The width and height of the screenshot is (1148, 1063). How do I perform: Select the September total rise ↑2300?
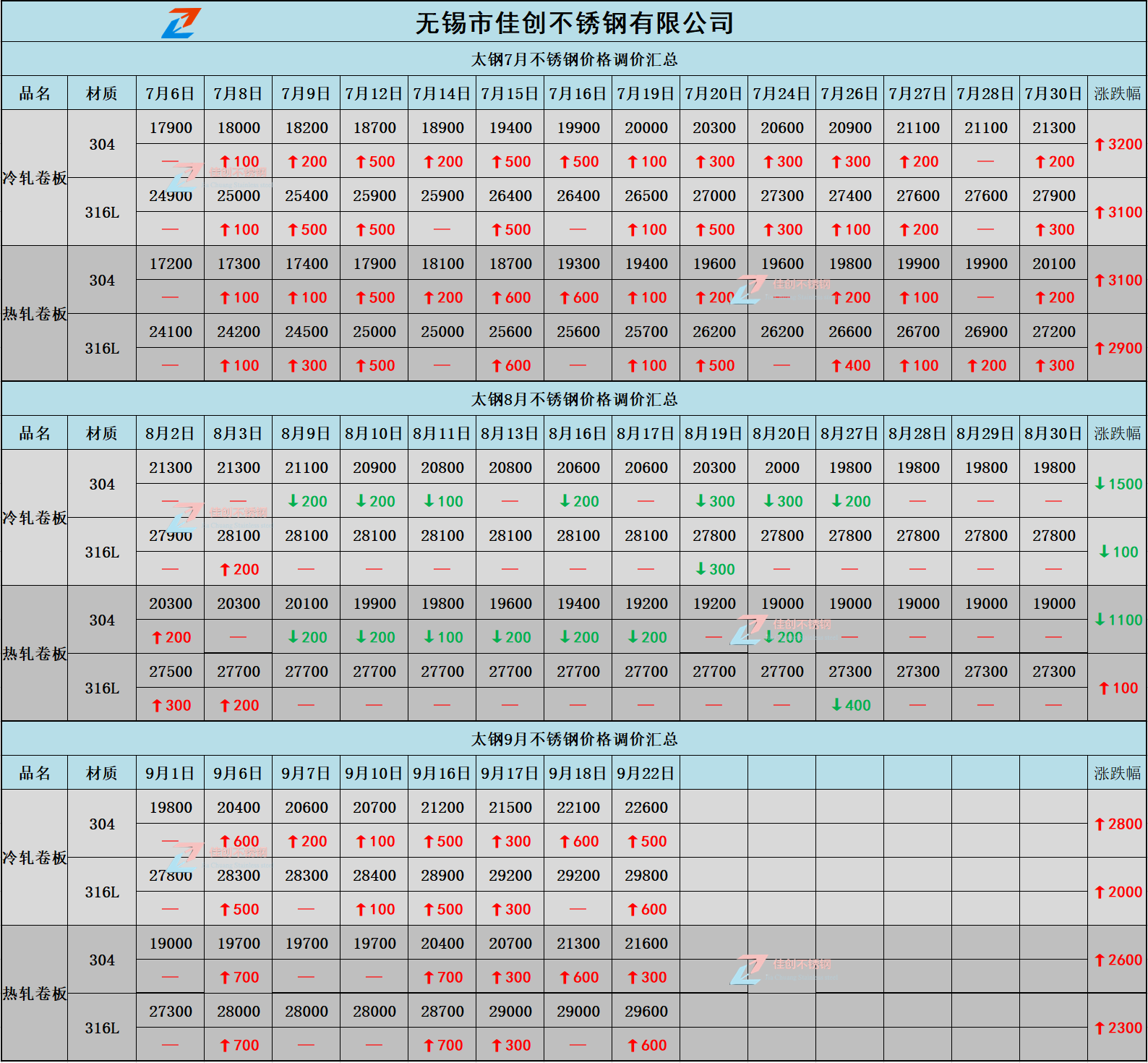[1118, 1028]
